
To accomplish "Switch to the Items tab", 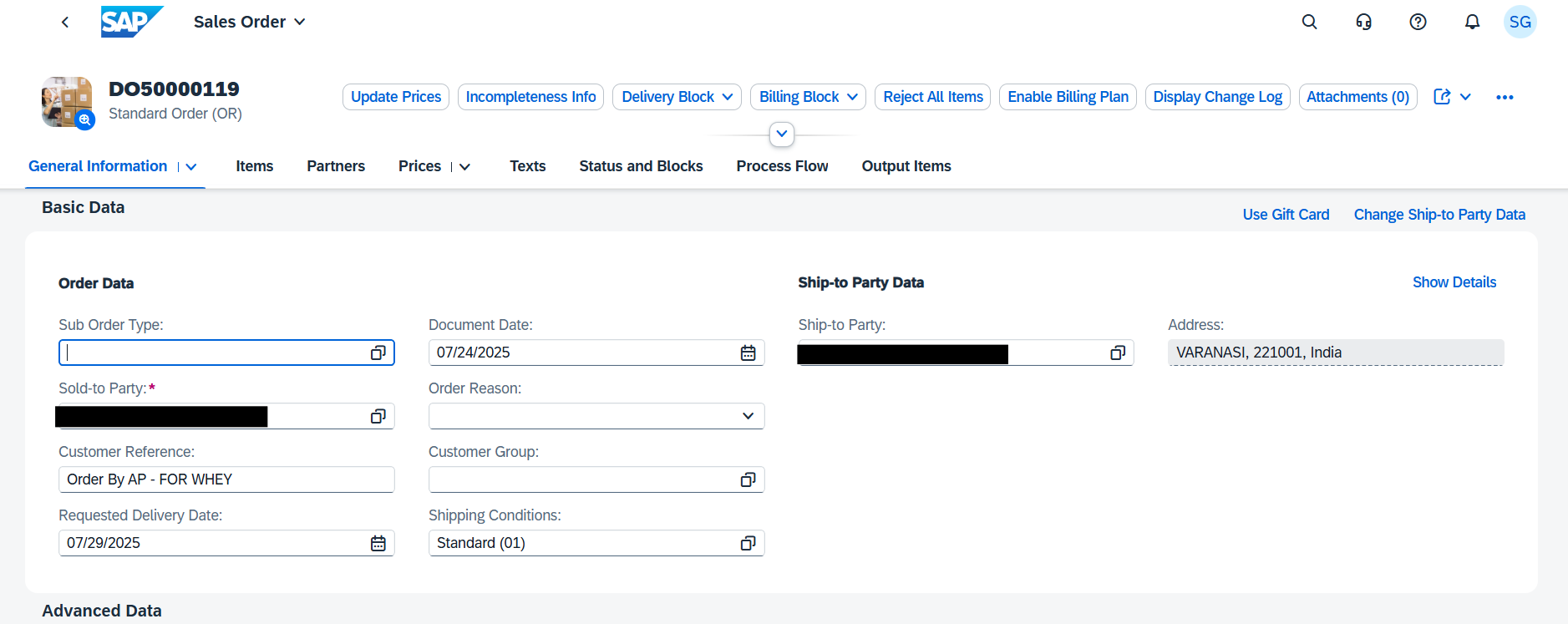I will tap(254, 166).
